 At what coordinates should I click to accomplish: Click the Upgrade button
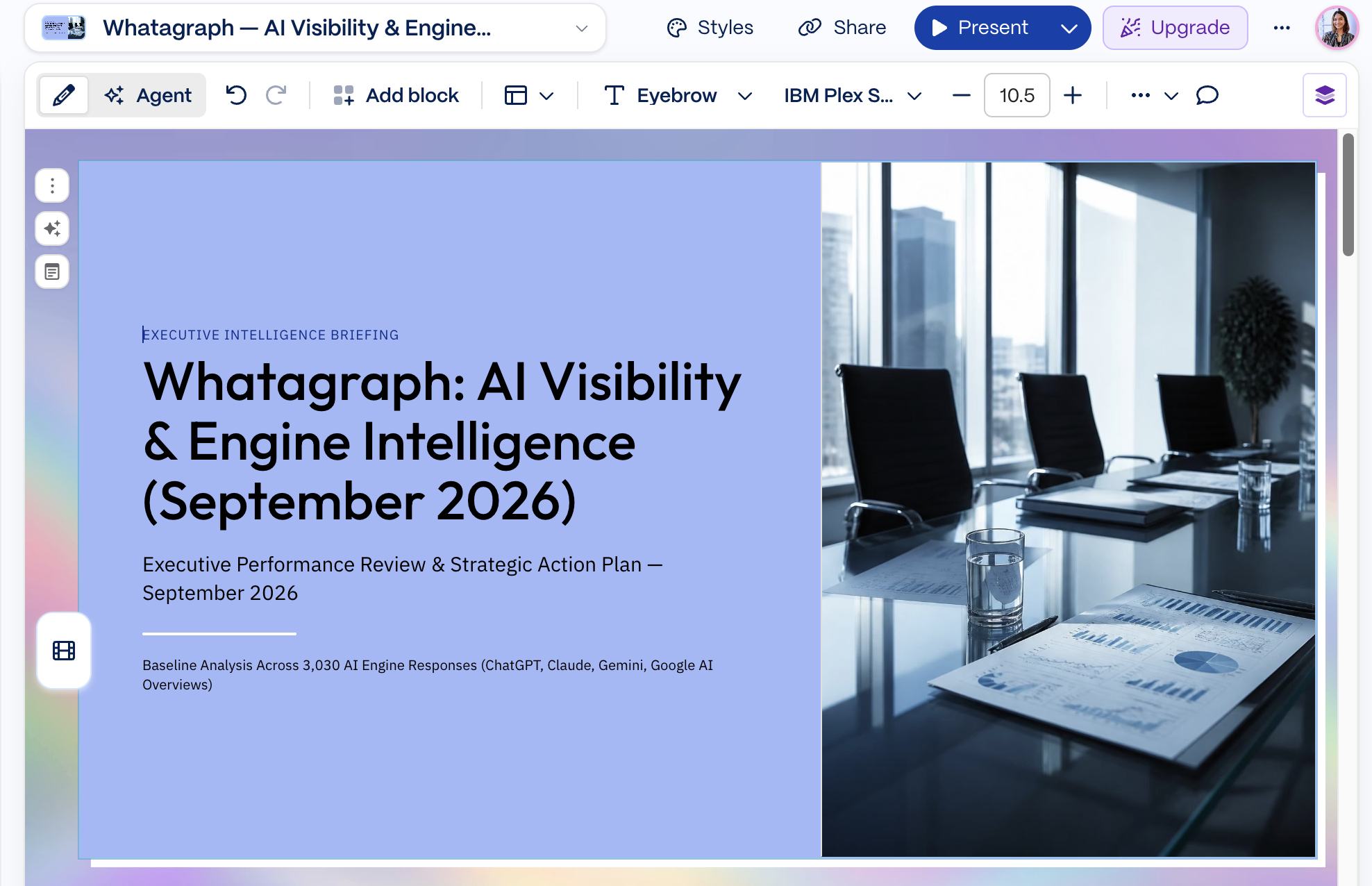coord(1175,28)
